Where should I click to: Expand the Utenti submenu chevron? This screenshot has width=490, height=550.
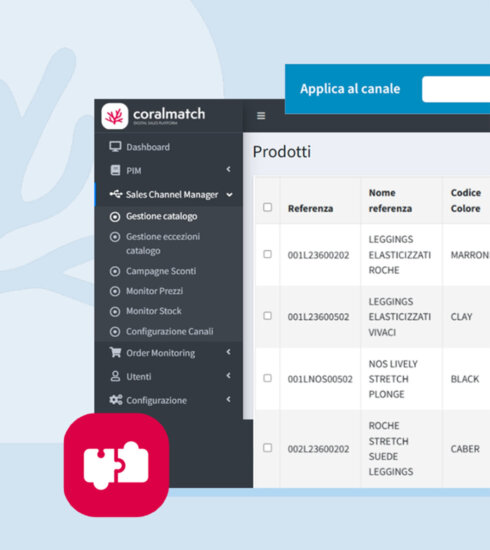(229, 376)
